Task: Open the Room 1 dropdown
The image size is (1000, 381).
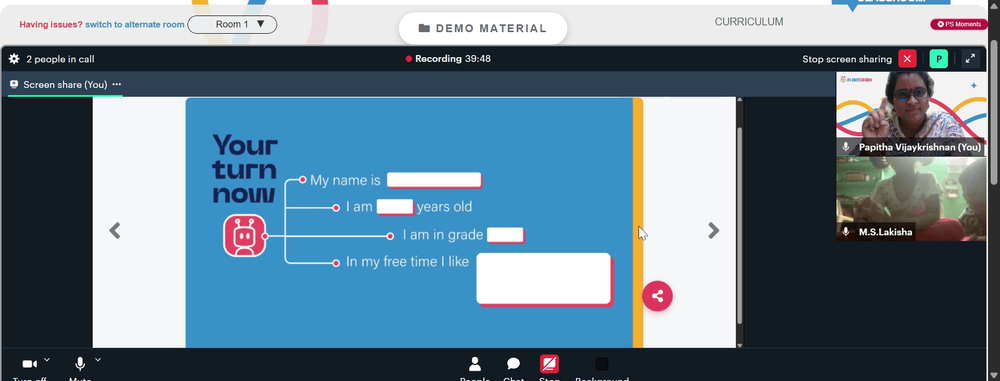Action: click(232, 24)
